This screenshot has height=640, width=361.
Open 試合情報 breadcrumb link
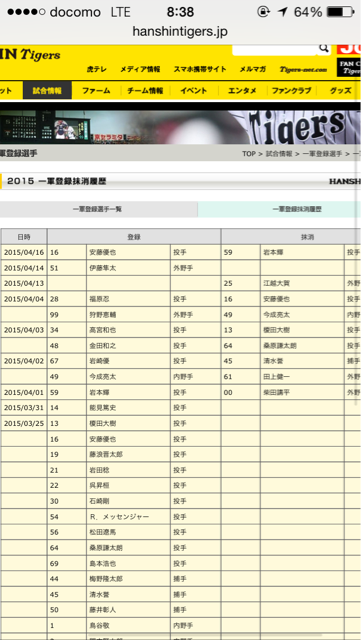pyautogui.click(x=279, y=154)
